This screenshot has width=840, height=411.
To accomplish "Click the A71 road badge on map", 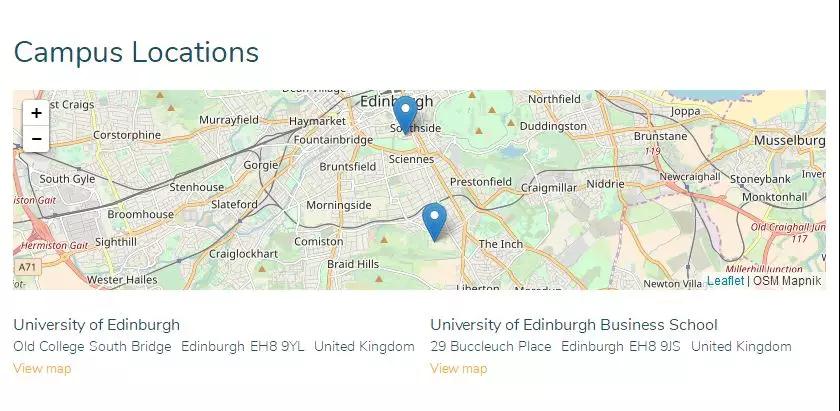I will [x=27, y=266].
